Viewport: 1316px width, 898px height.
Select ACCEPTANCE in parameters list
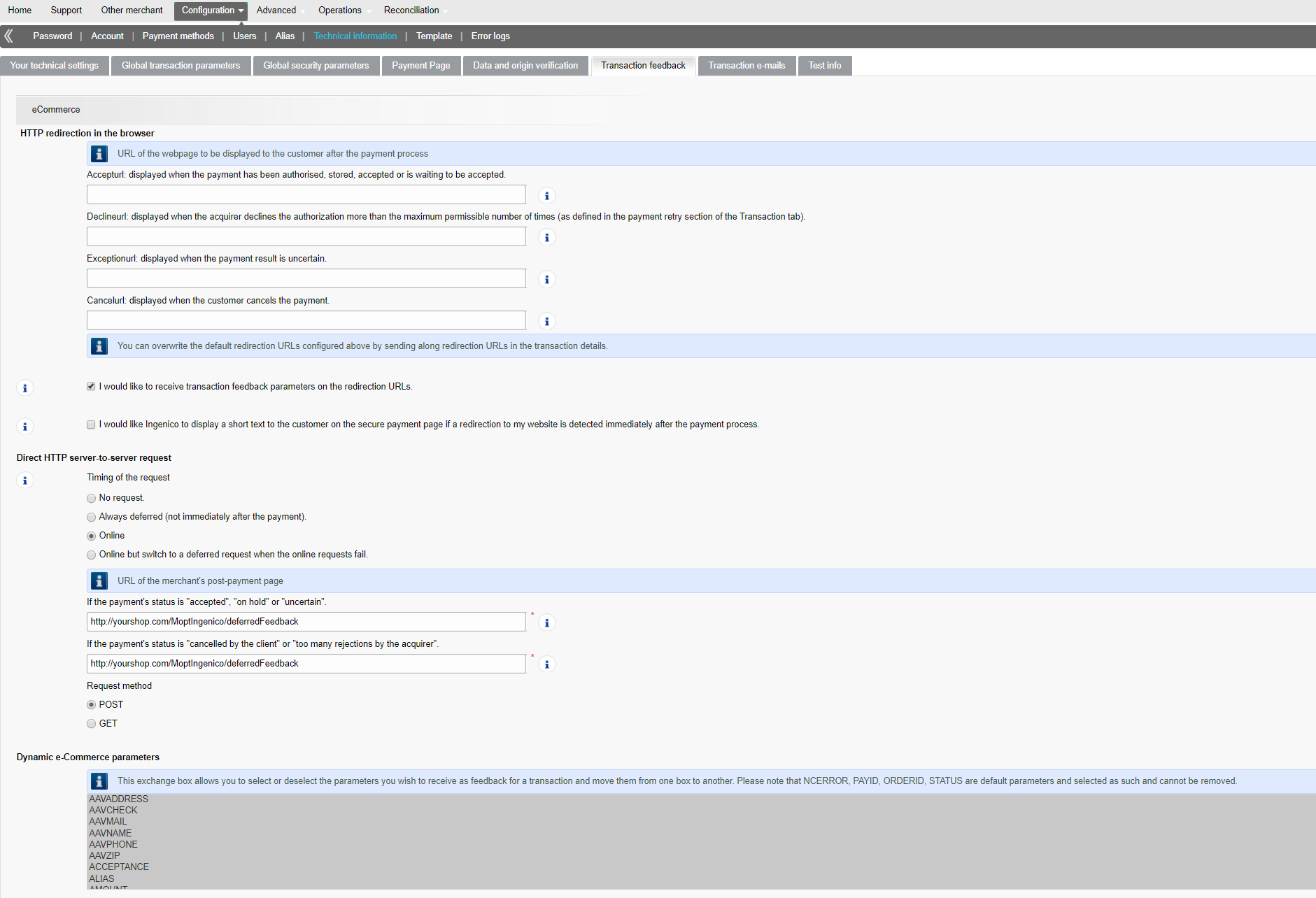tap(119, 867)
